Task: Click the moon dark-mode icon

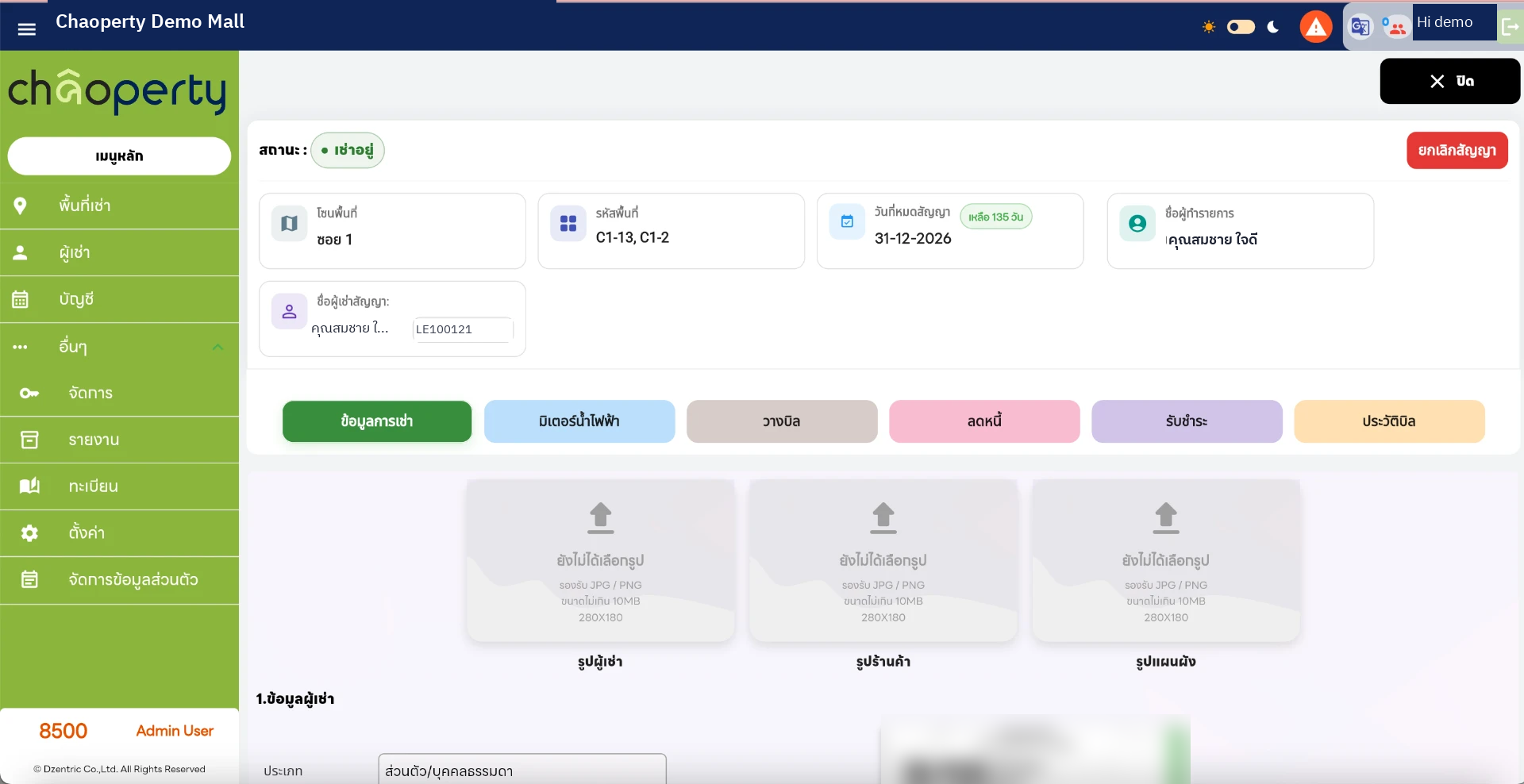Action: 1273,27
